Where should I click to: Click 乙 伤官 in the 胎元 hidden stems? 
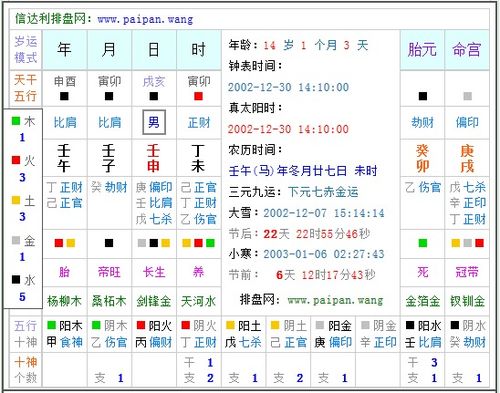tap(423, 187)
